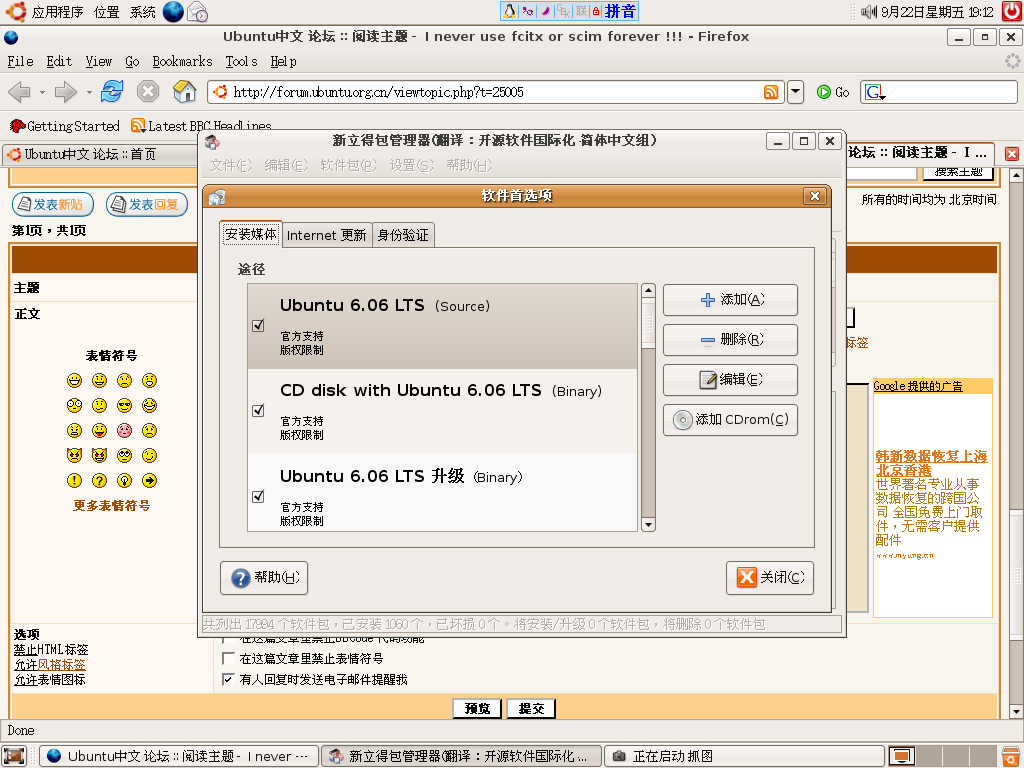Uncheck the Ubuntu 6.06 LTS (Source) checkbox
This screenshot has height=768, width=1024.
coord(259,325)
